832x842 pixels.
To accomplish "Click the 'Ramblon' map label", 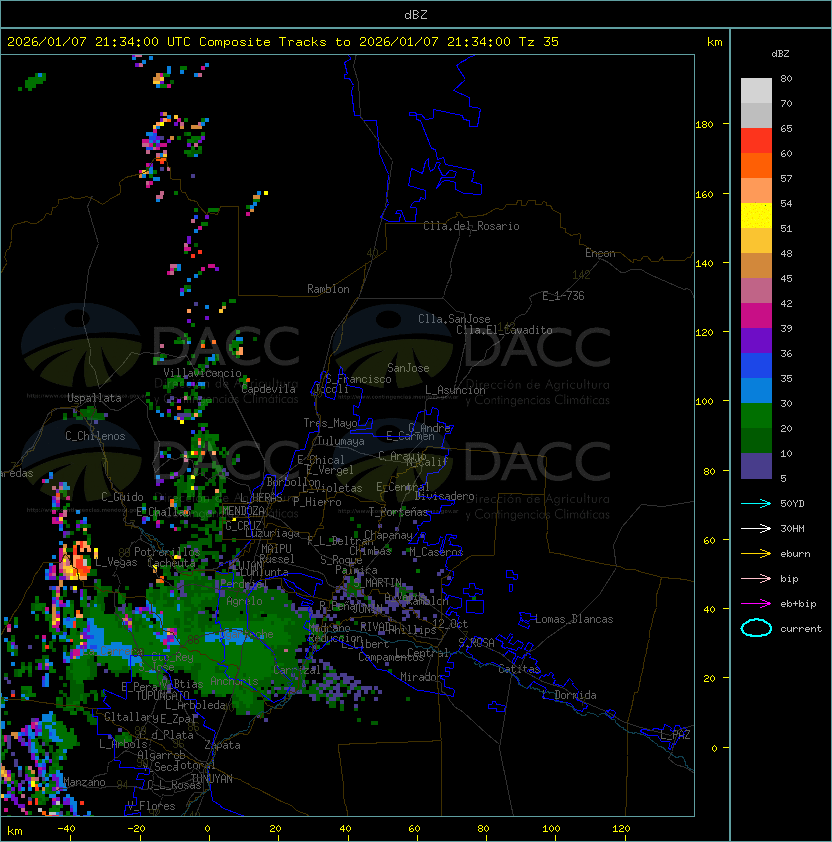I will (x=328, y=289).
